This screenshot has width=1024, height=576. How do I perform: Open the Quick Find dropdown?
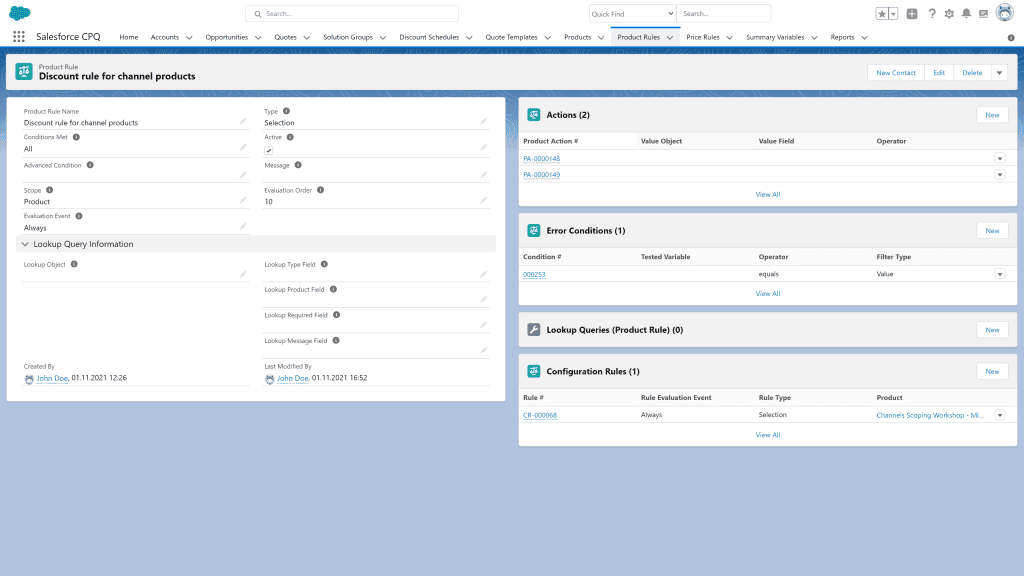[632, 14]
